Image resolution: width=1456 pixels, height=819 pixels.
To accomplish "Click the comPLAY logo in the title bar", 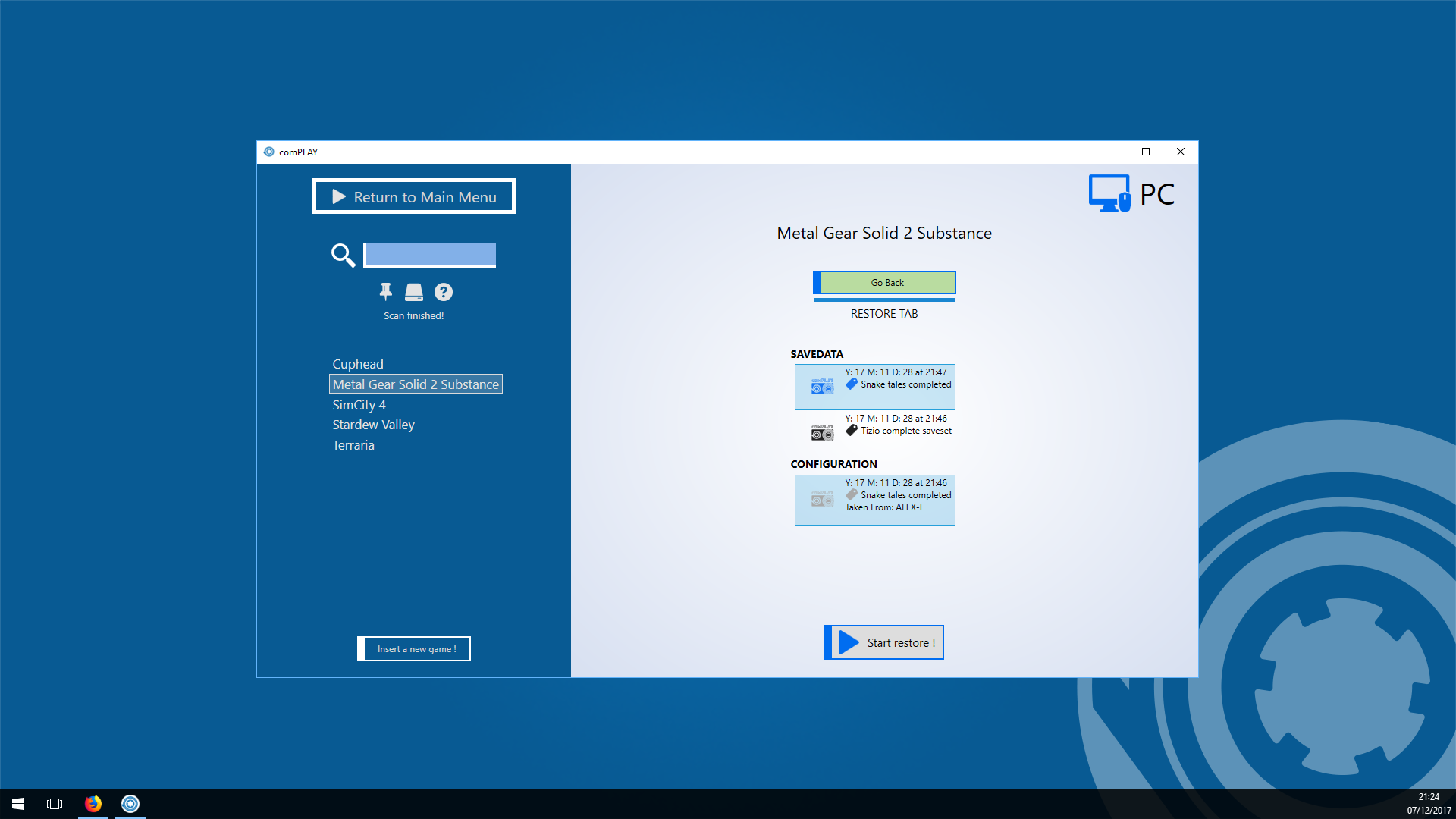I will pyautogui.click(x=269, y=152).
